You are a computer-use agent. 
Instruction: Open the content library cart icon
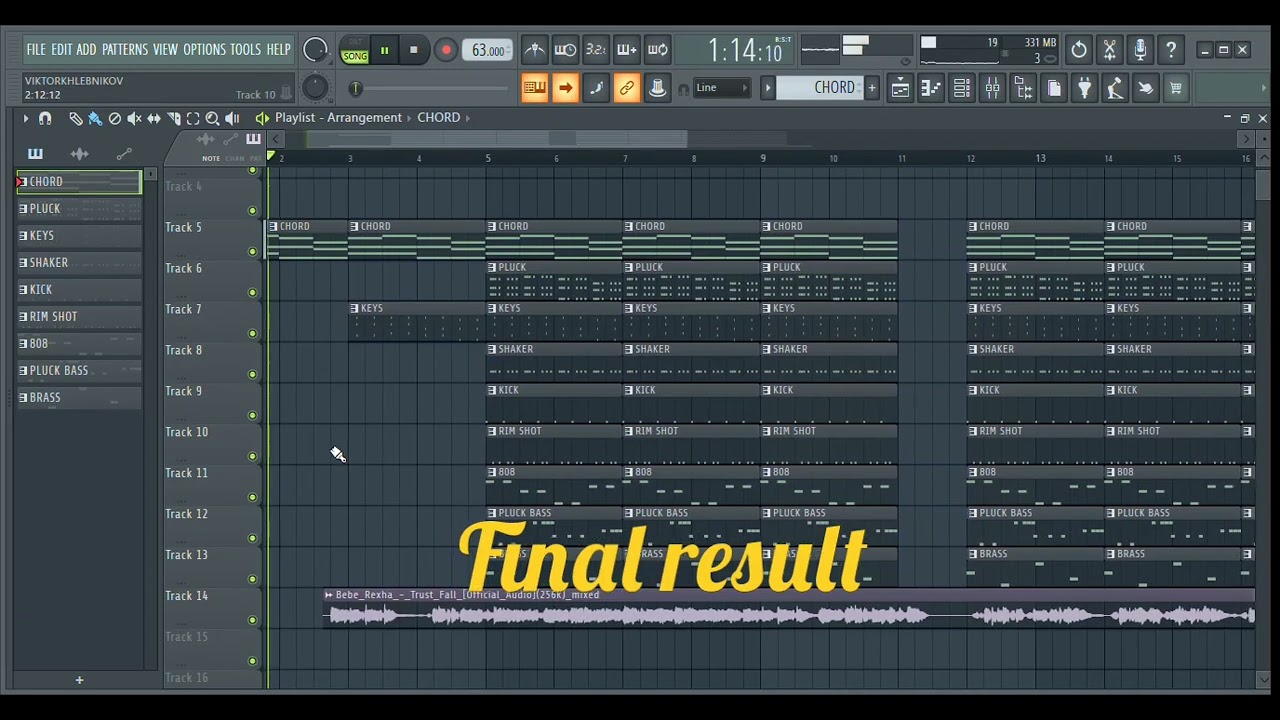pyautogui.click(x=1176, y=88)
